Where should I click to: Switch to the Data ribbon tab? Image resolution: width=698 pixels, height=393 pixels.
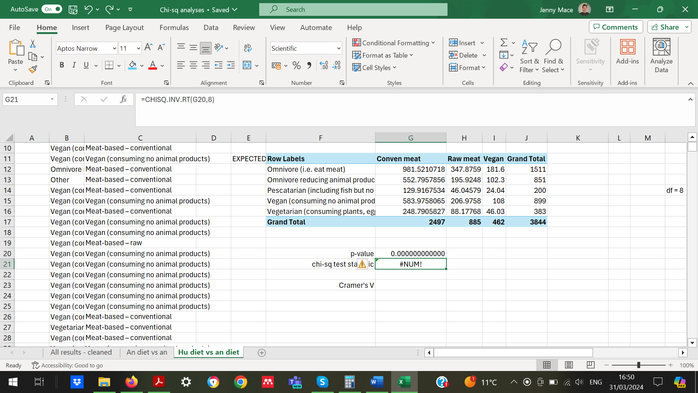click(211, 28)
